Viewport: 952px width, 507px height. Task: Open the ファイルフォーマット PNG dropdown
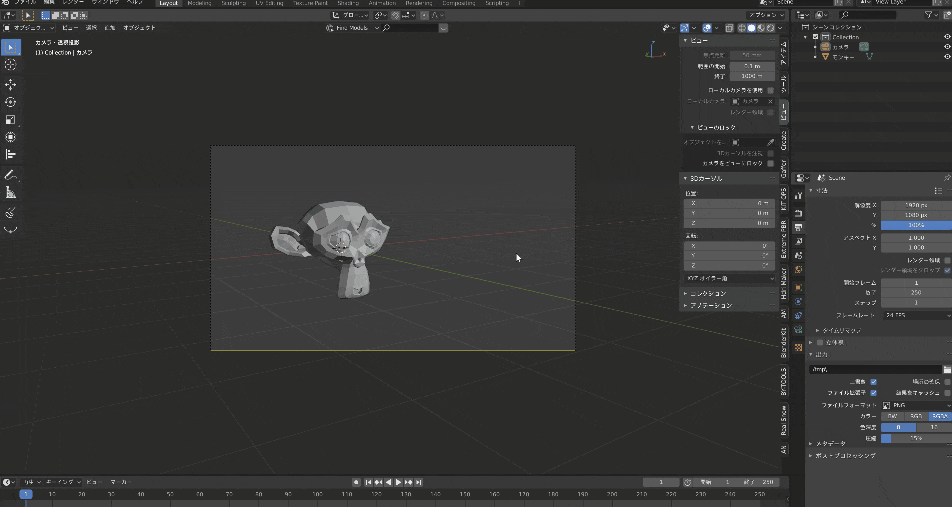pos(916,405)
